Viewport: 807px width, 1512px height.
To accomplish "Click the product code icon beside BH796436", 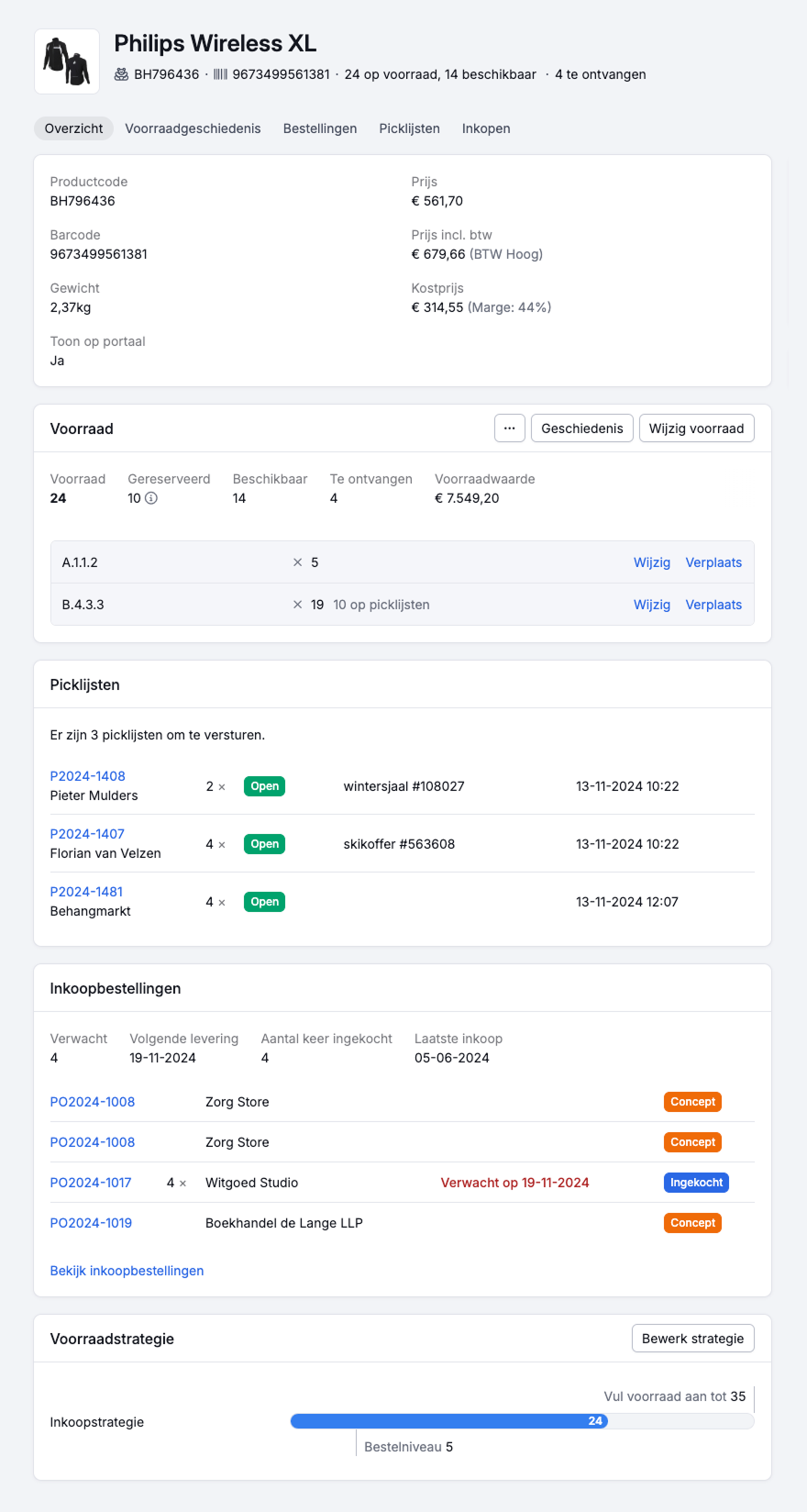I will tap(121, 74).
